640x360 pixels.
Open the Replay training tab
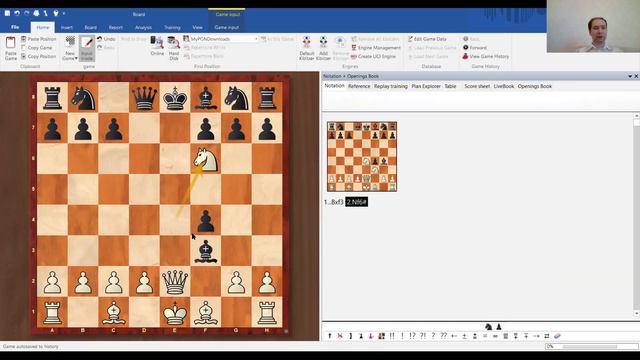click(x=391, y=86)
